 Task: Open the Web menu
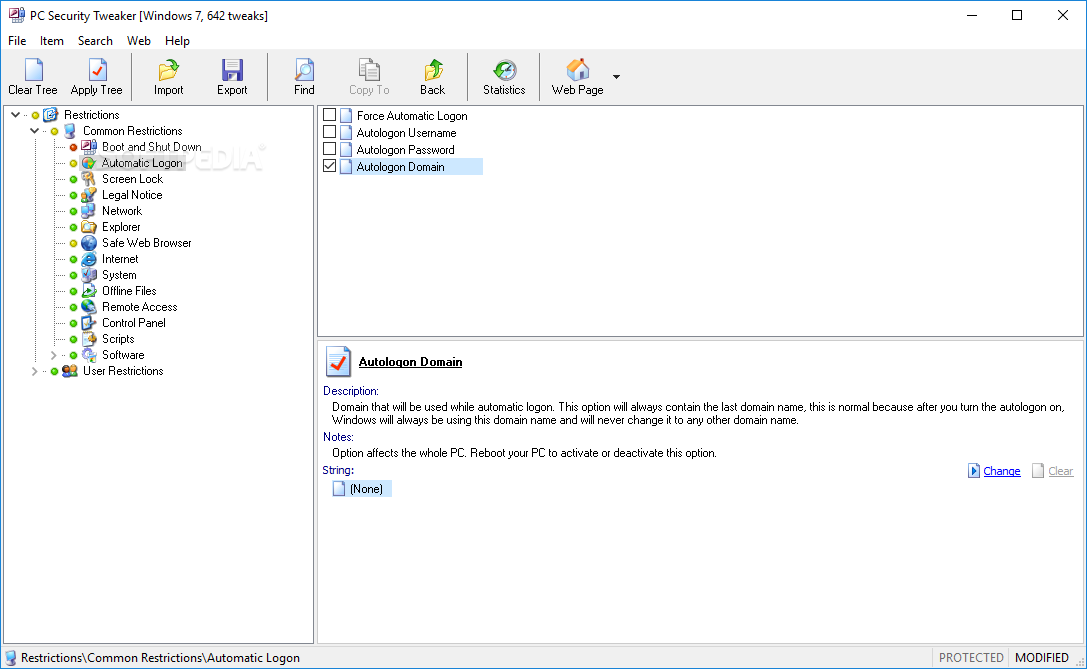click(x=139, y=41)
